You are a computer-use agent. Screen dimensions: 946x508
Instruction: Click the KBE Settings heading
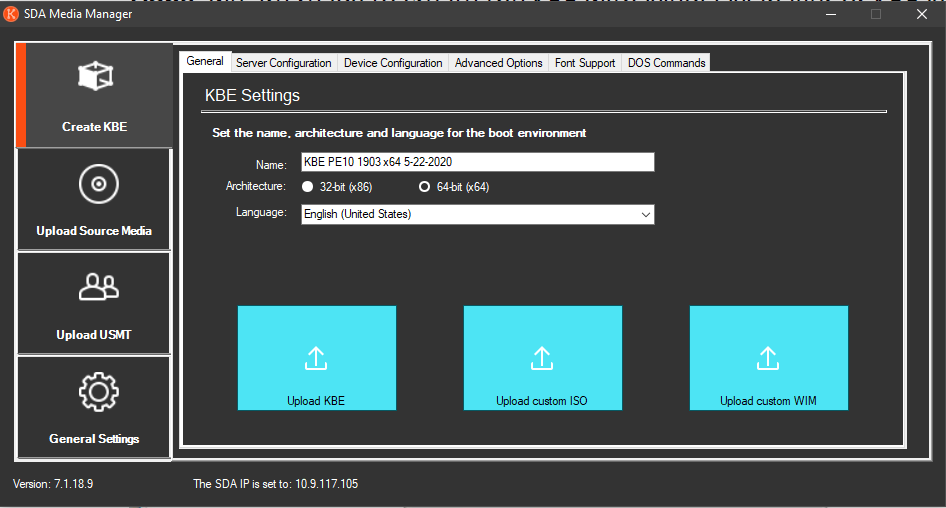(252, 95)
